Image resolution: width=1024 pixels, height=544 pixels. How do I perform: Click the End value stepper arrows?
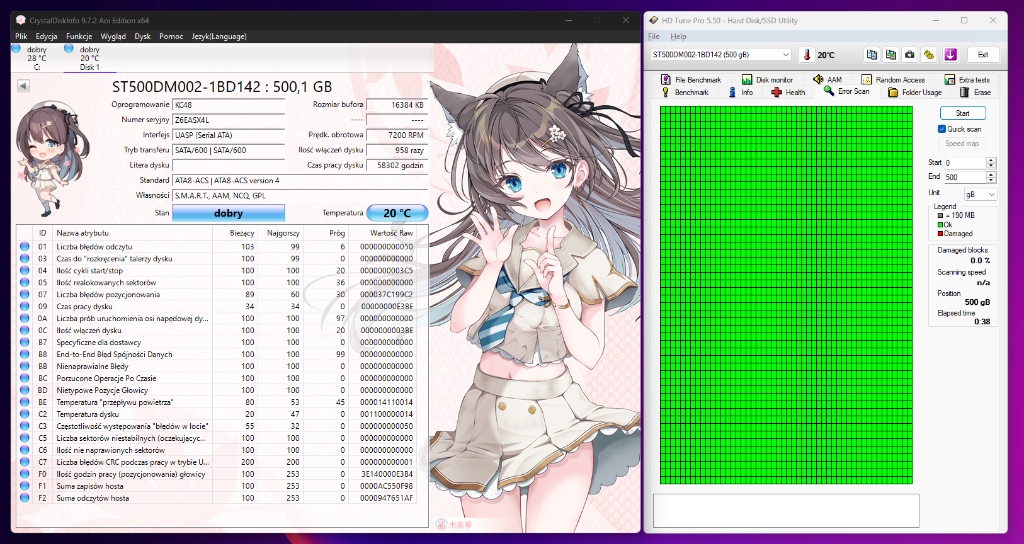click(x=992, y=176)
